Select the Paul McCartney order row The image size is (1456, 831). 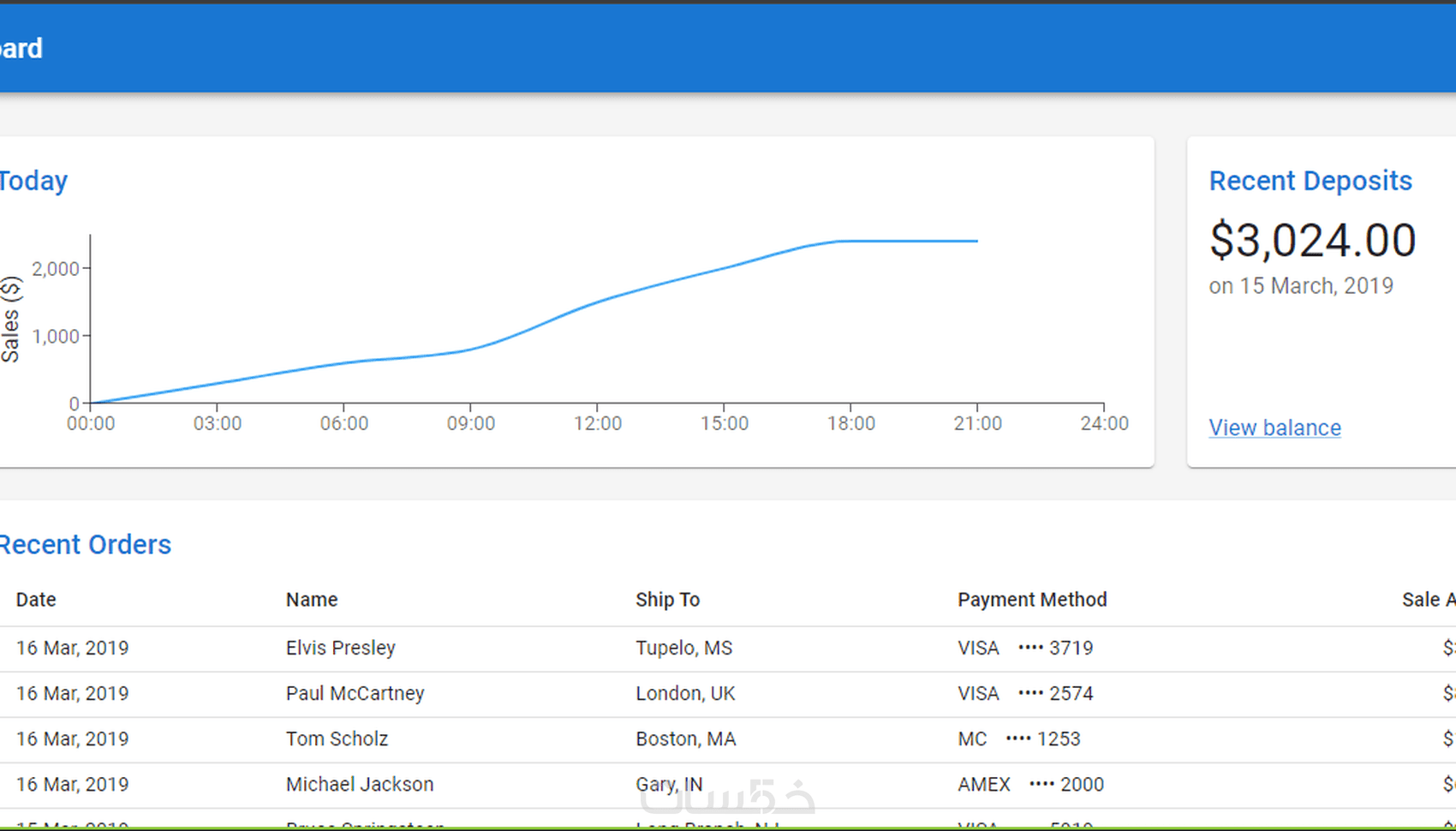[x=728, y=694]
